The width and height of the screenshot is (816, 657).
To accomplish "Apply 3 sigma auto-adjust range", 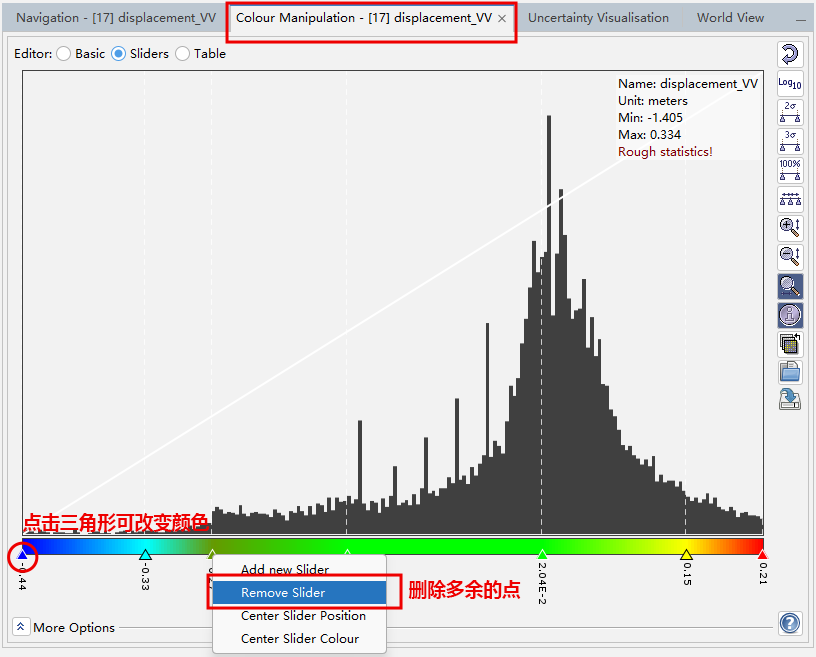I will 789,141.
